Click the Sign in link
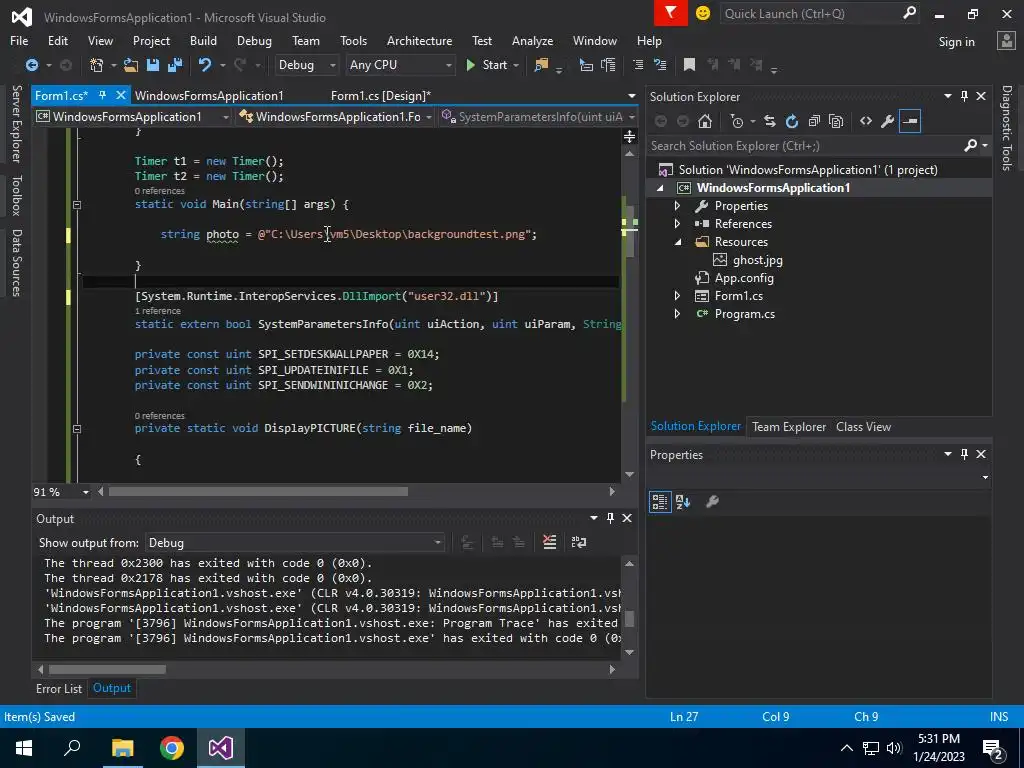 (x=956, y=42)
